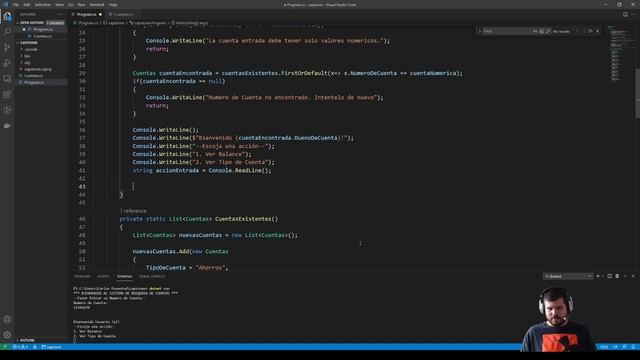Image resolution: width=640 pixels, height=360 pixels.
Task: Open the Docker view in activity bar
Action: click(x=7, y=125)
